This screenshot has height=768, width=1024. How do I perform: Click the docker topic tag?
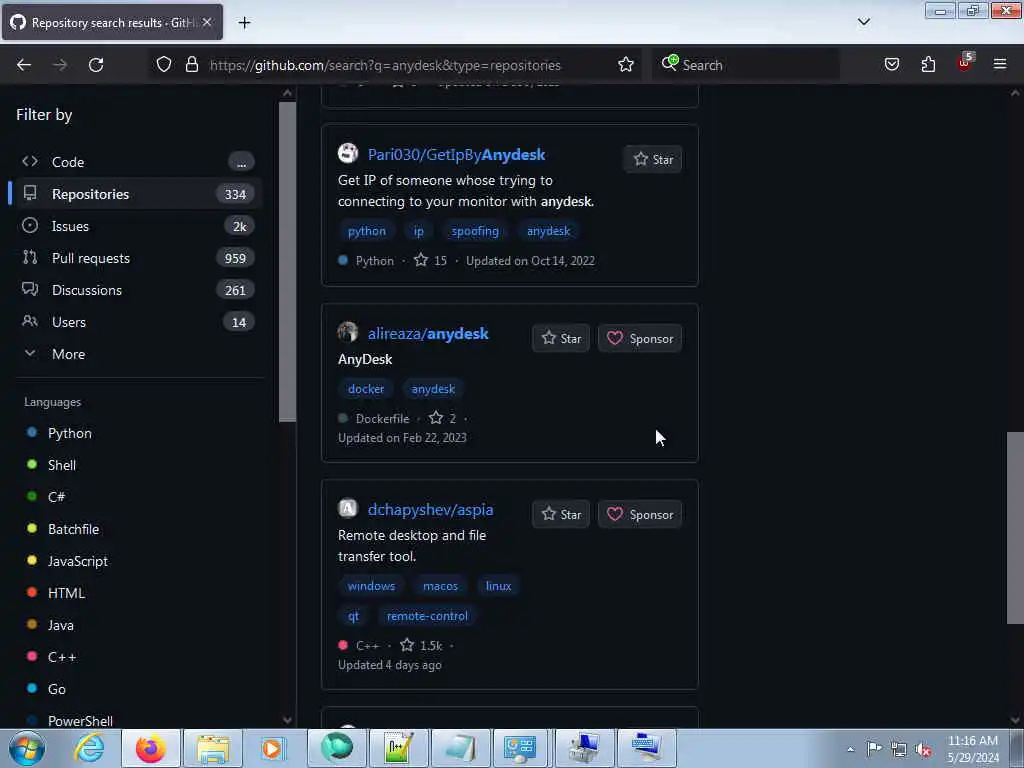pyautogui.click(x=366, y=389)
